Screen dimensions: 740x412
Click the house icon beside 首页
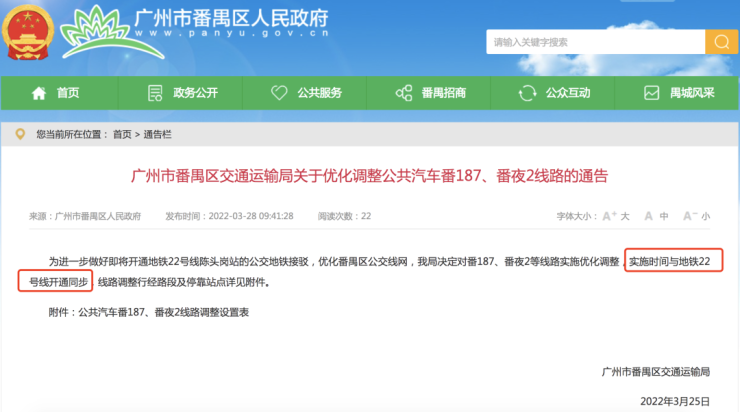39,93
